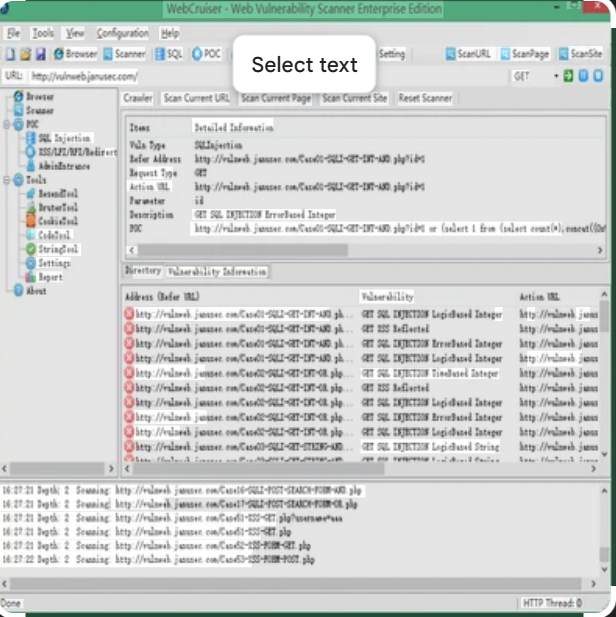Open the Help menu
616x617 pixels.
coord(170,33)
